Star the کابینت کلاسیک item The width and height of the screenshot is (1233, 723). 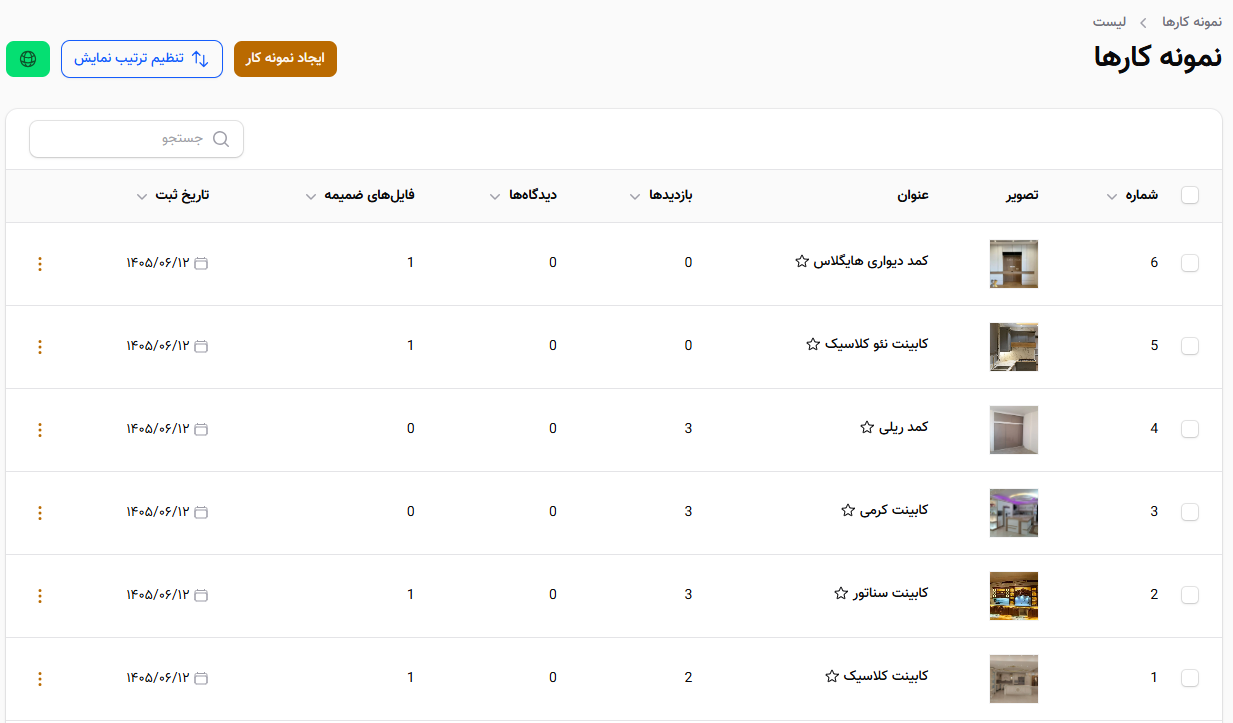click(831, 676)
